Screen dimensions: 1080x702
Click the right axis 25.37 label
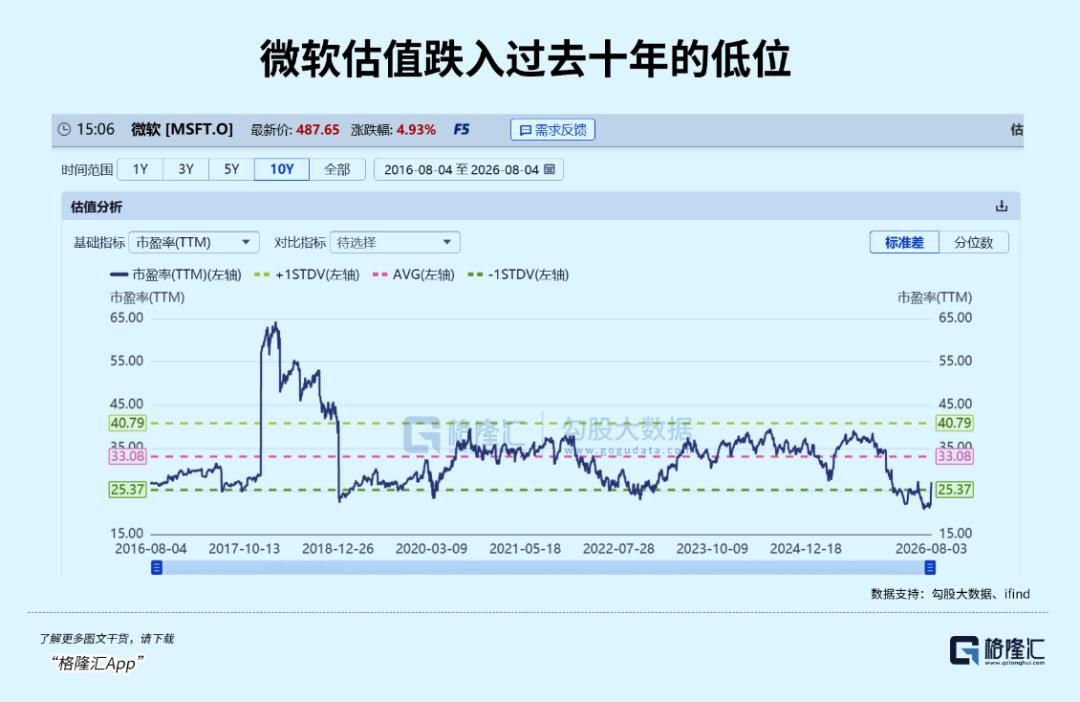click(x=955, y=490)
